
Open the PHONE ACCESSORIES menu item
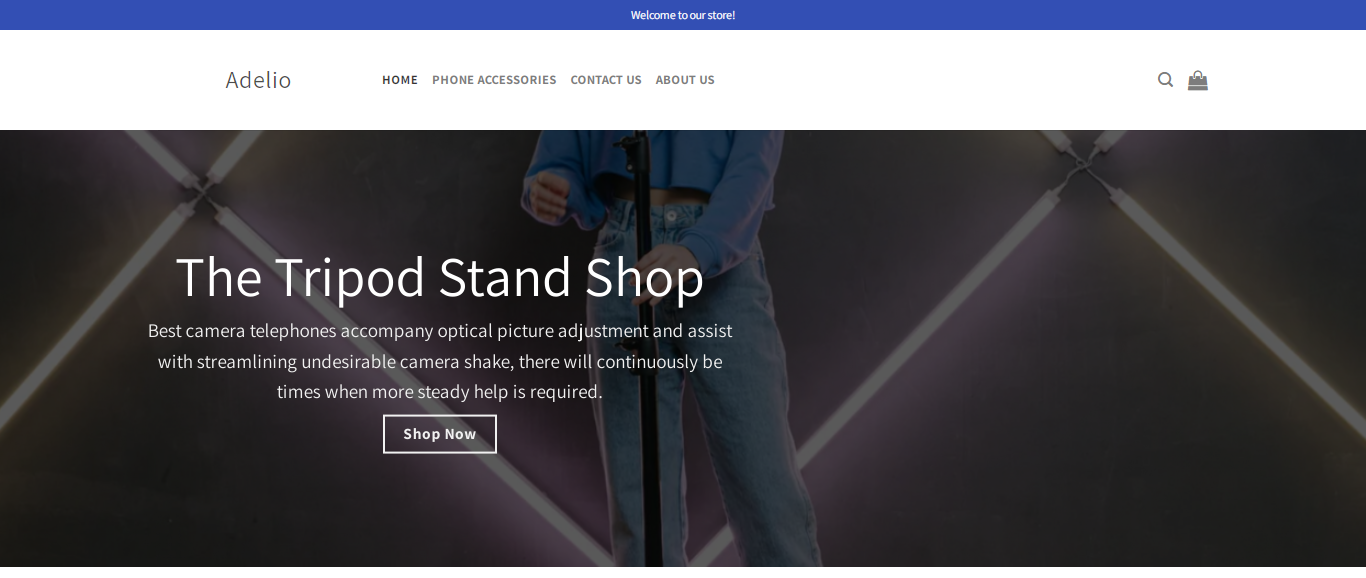pyautogui.click(x=494, y=80)
